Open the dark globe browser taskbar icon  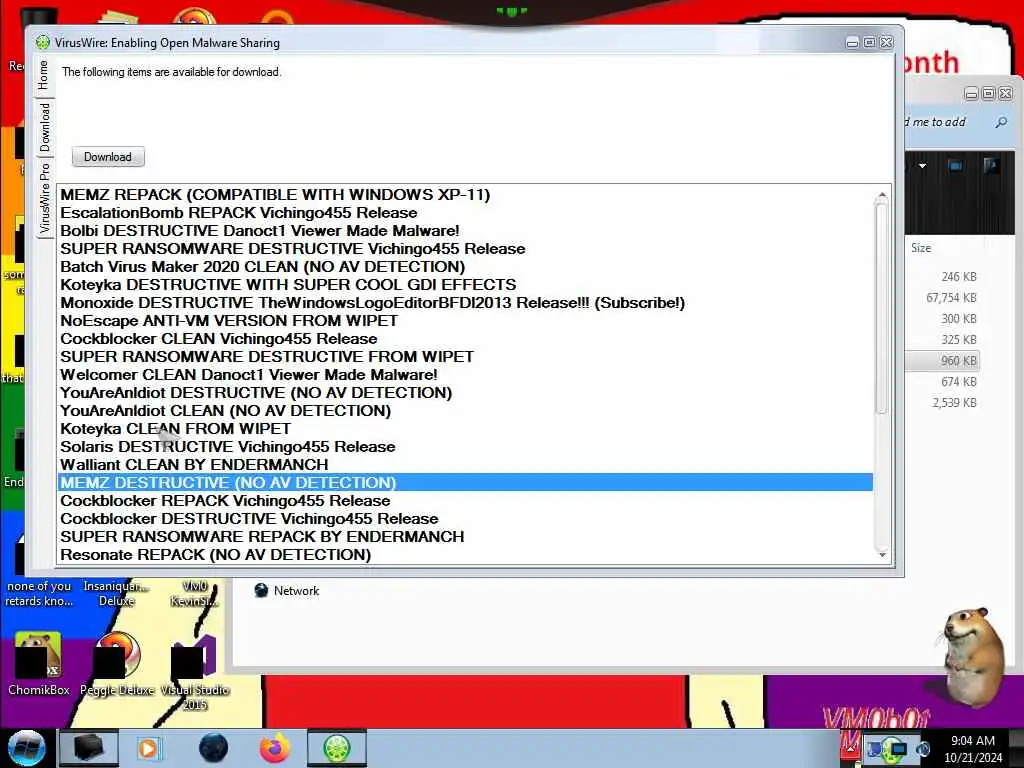pyautogui.click(x=213, y=748)
